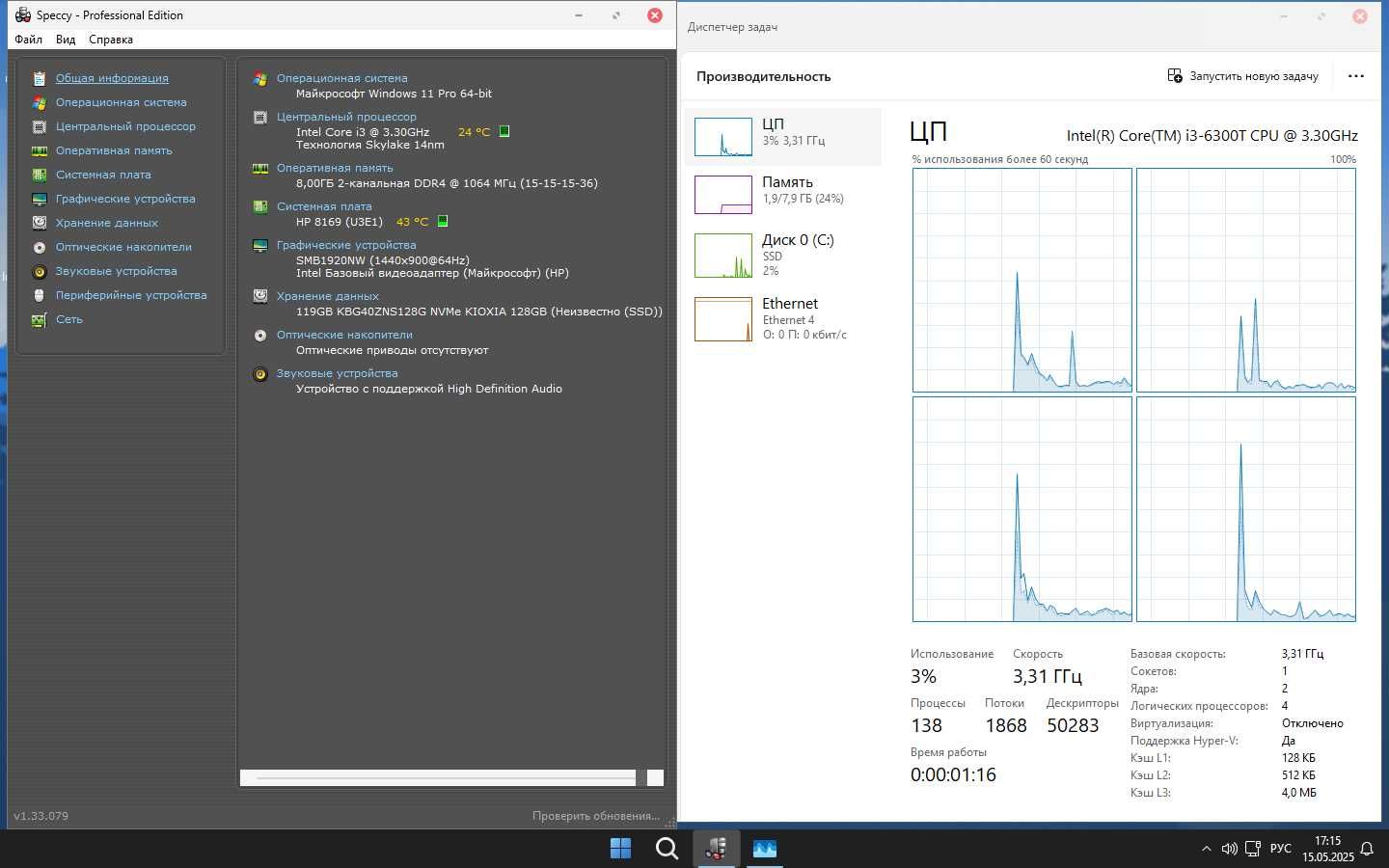Open Периферийные устройства section in sidebar
This screenshot has height=868, width=1389.
[x=131, y=295]
